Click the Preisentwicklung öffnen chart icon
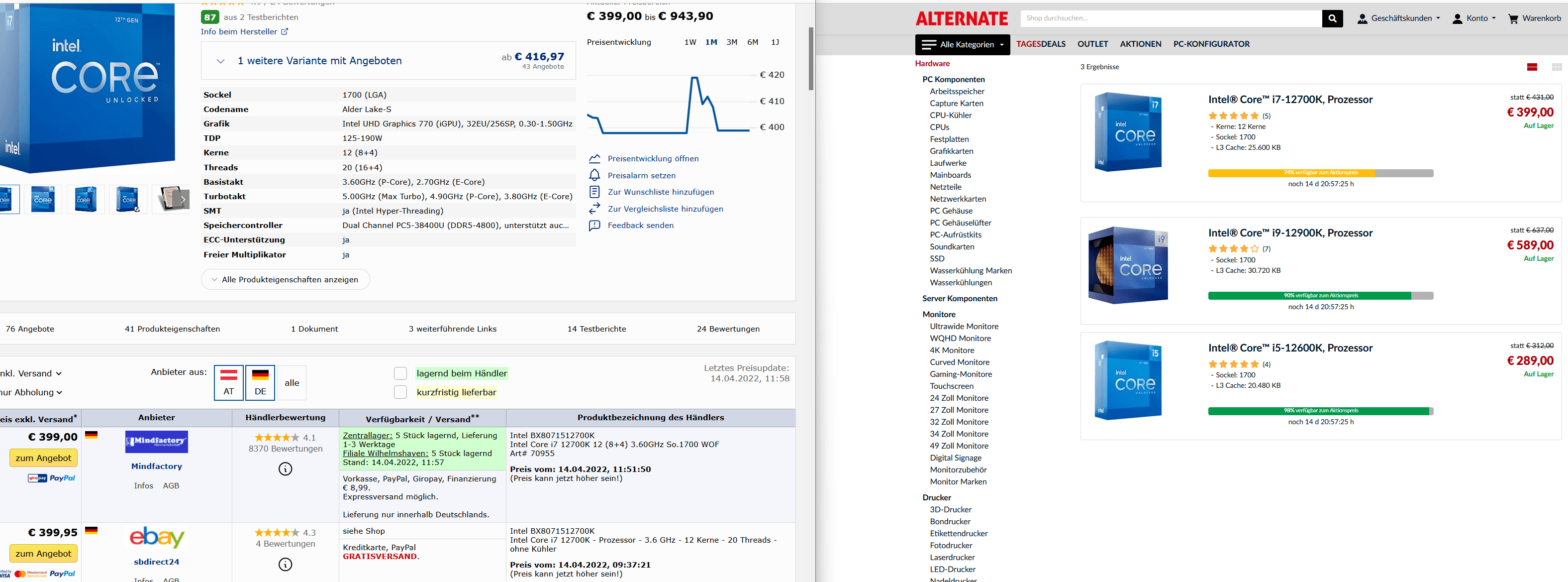This screenshot has height=582, width=1568. tap(594, 158)
